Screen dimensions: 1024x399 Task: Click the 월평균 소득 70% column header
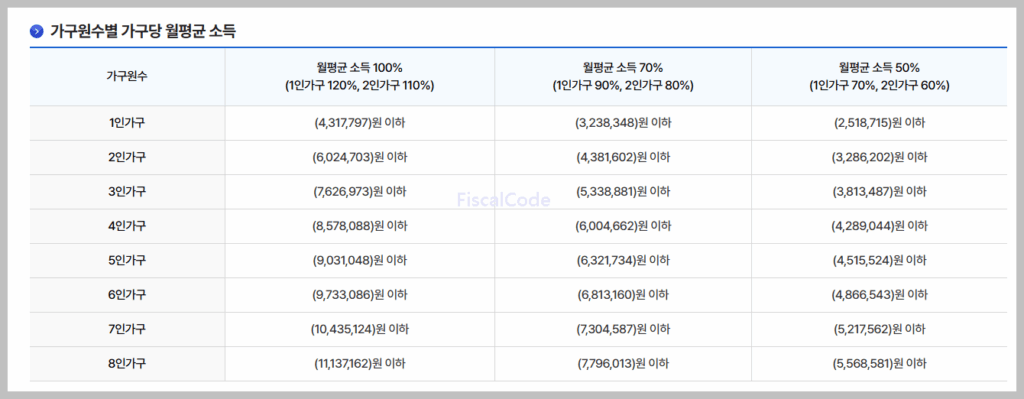click(x=623, y=76)
